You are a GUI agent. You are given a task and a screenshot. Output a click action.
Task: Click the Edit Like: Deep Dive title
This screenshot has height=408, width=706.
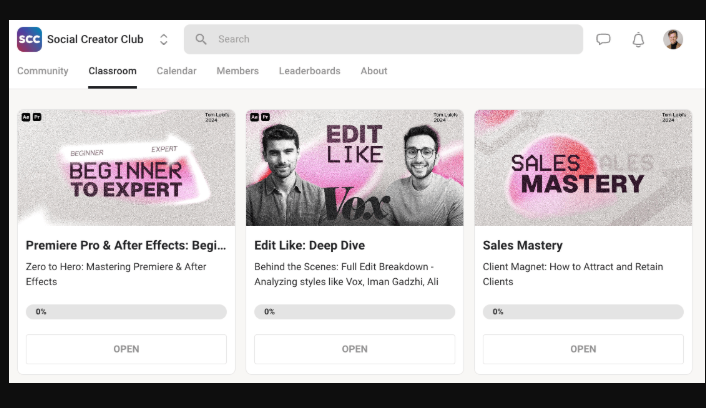pos(309,245)
